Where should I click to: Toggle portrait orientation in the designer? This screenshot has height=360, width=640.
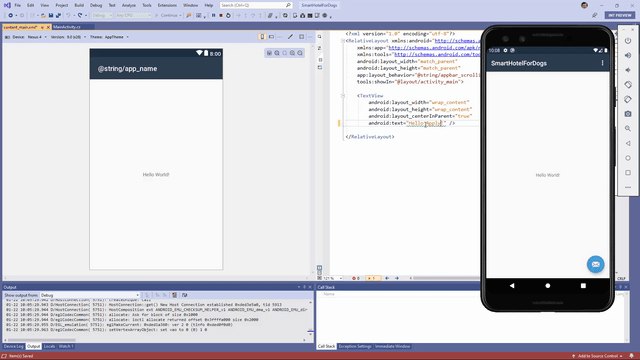pyautogui.click(x=262, y=37)
